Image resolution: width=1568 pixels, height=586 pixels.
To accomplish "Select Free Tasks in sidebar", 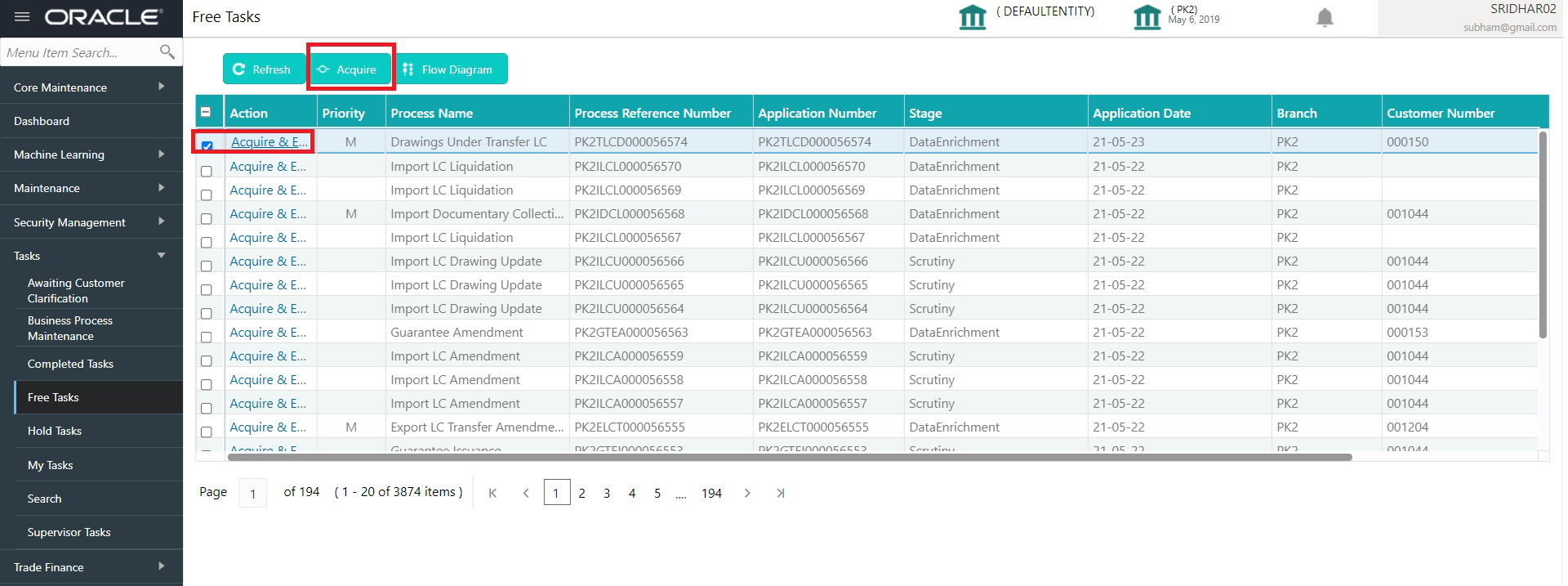I will 98,397.
